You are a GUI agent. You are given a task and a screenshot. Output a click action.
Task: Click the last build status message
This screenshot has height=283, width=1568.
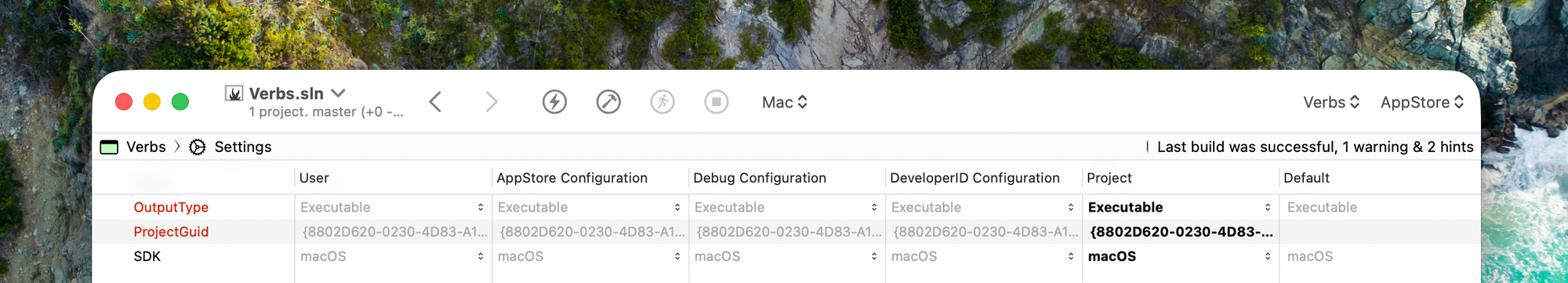[x=1315, y=147]
